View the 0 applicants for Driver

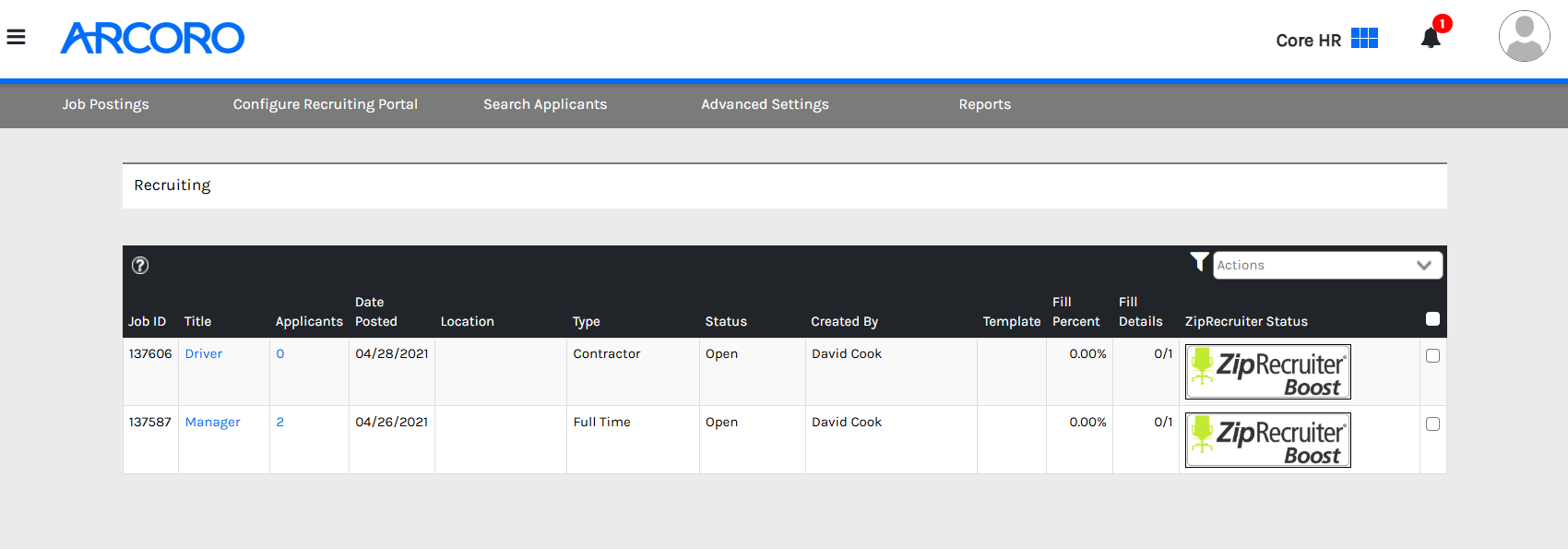[x=280, y=353]
